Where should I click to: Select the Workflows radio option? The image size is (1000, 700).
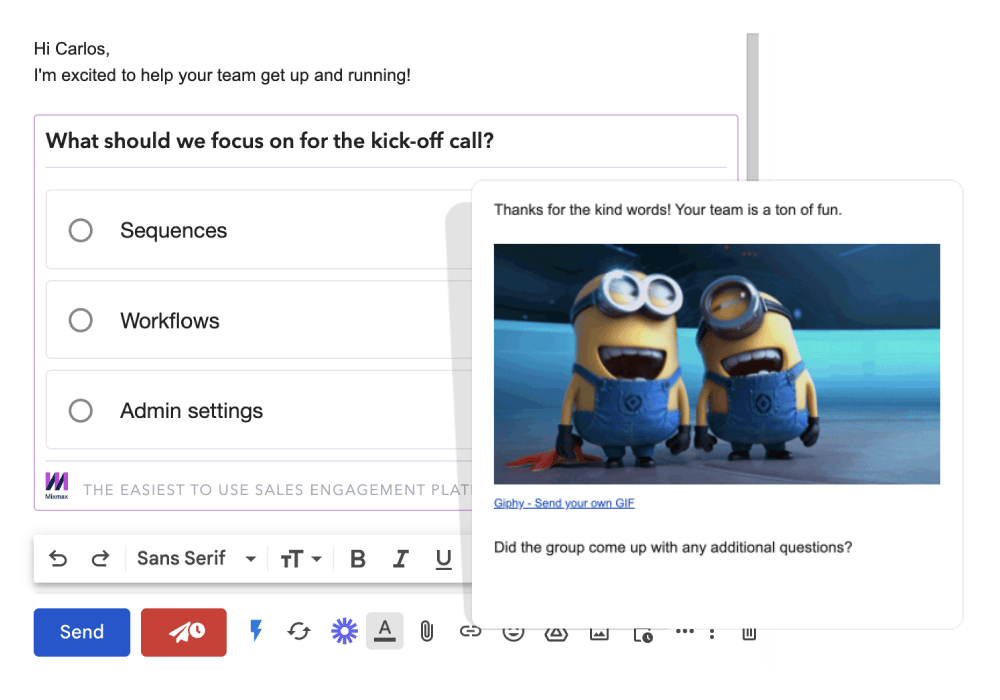pos(80,320)
